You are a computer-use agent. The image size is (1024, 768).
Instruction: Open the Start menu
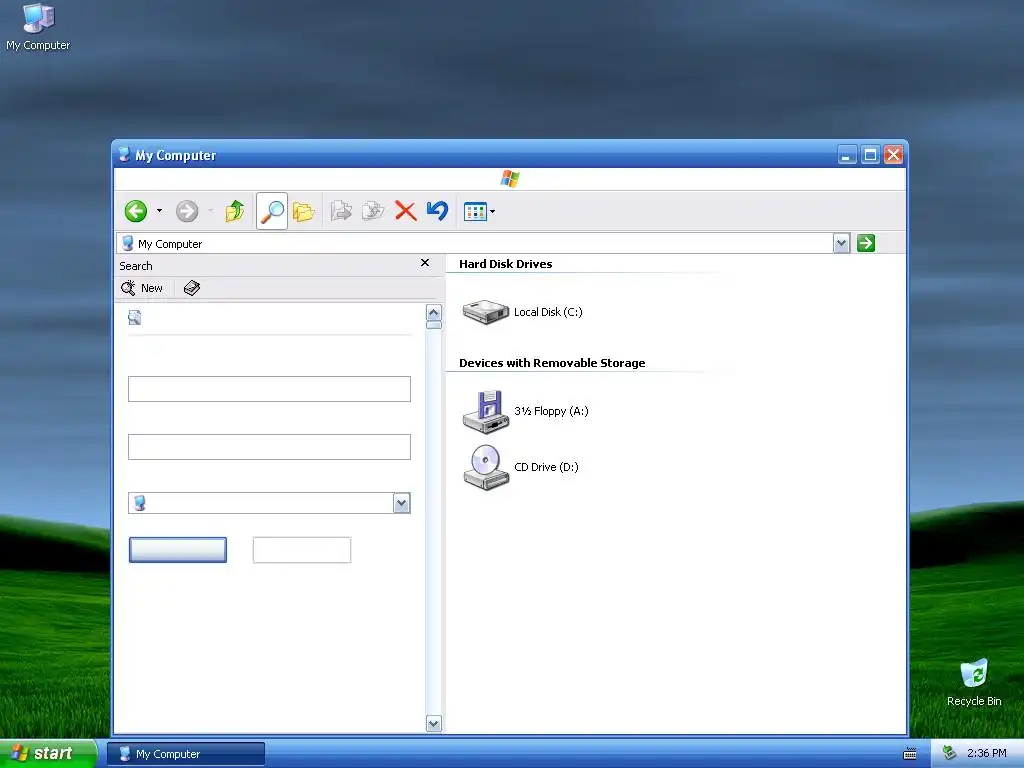(x=48, y=754)
